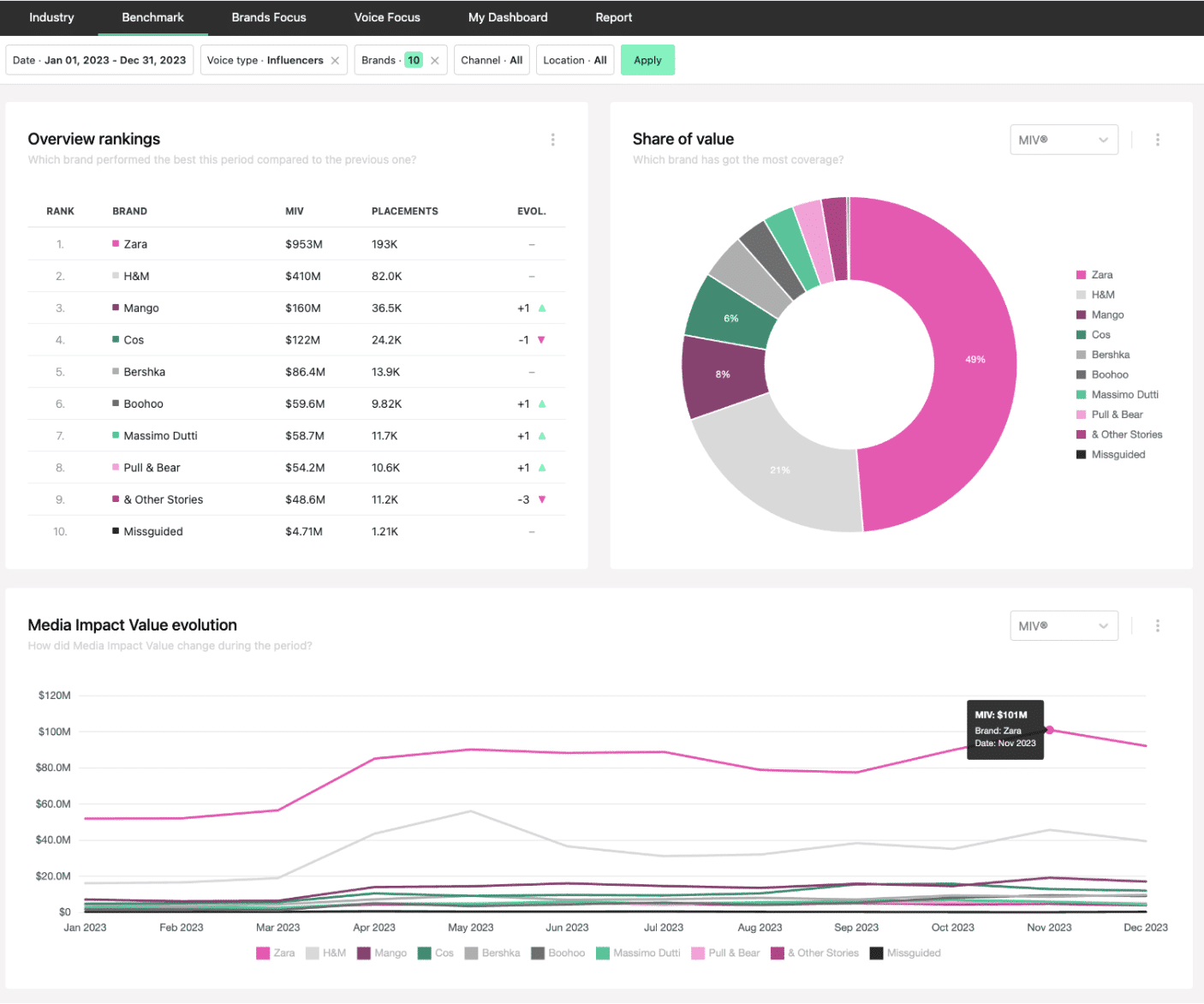Toggle Zara in donut chart legend
1204x1004 pixels.
[1094, 275]
